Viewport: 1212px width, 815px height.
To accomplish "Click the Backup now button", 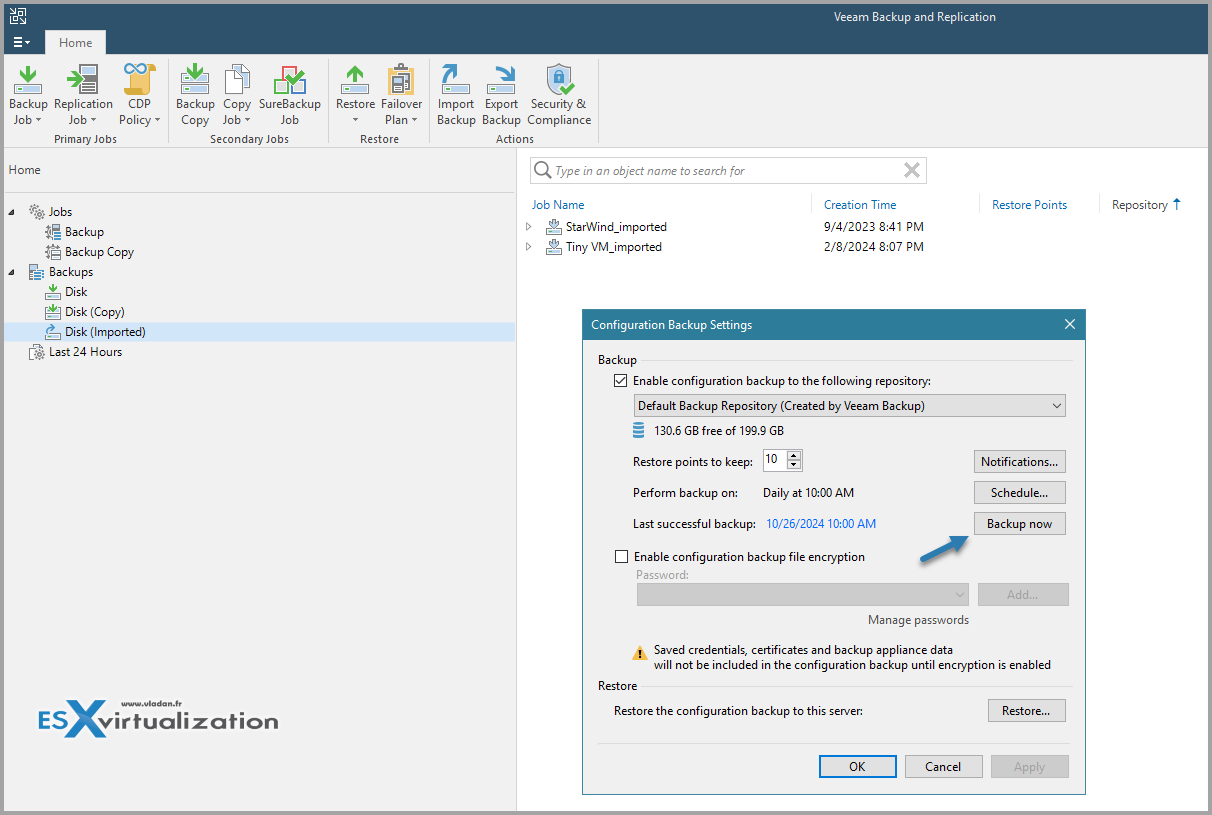I will pyautogui.click(x=1019, y=524).
